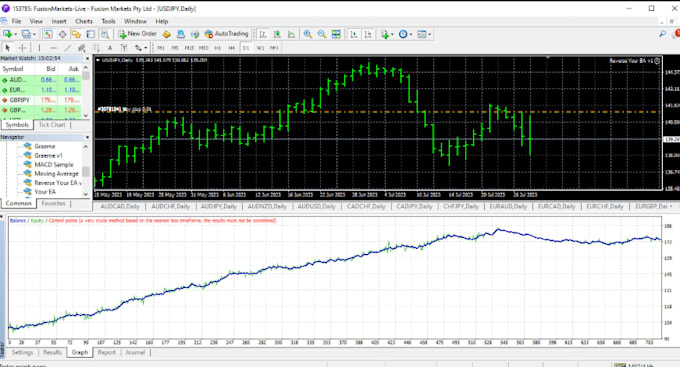Switch to the Favorites tab in Navigator
The image size is (680, 367).
(x=53, y=203)
